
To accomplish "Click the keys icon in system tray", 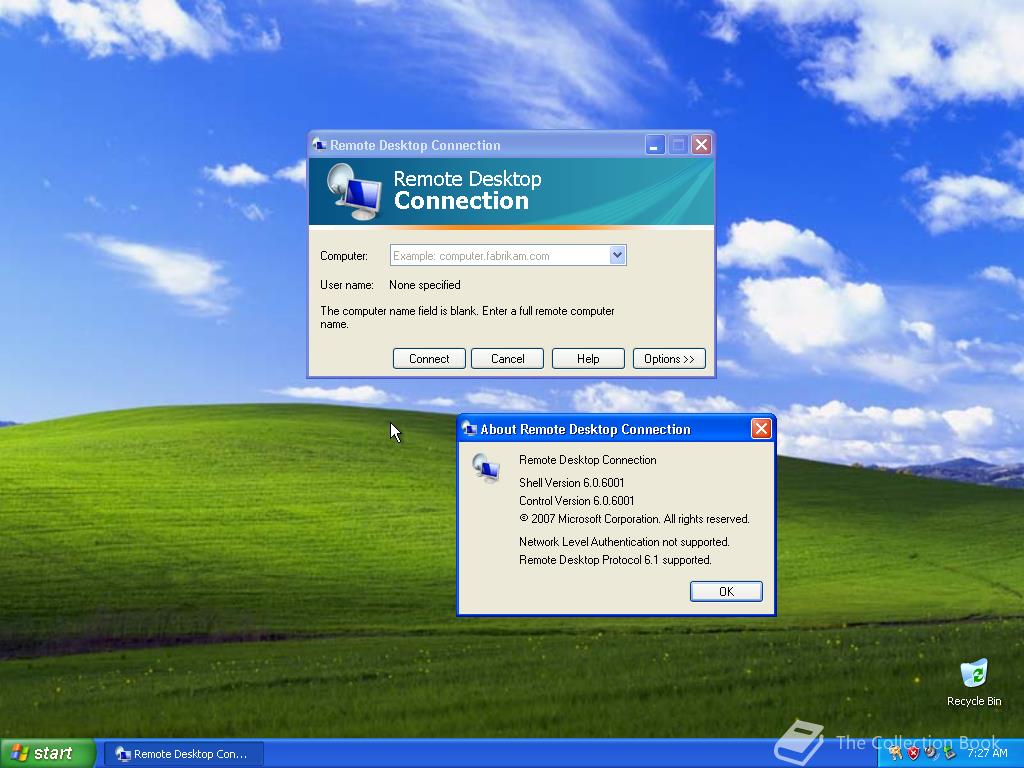I will (x=895, y=752).
